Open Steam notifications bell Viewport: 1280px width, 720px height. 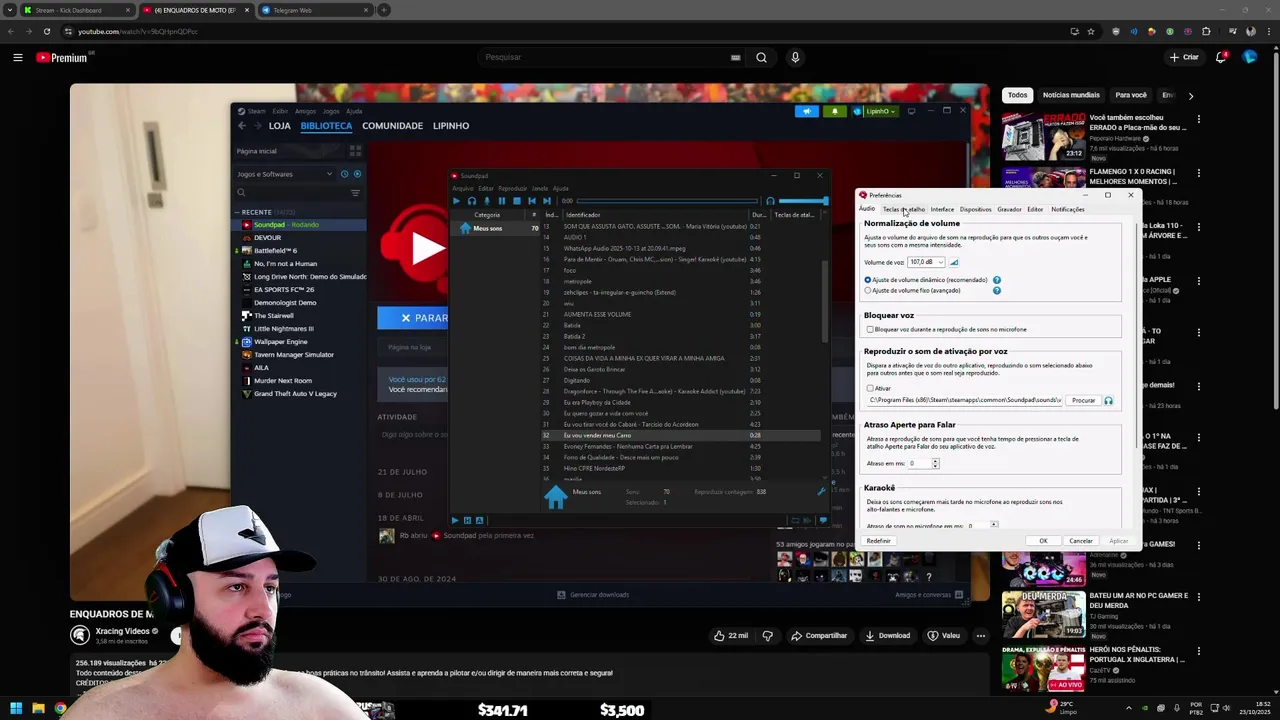coord(835,111)
